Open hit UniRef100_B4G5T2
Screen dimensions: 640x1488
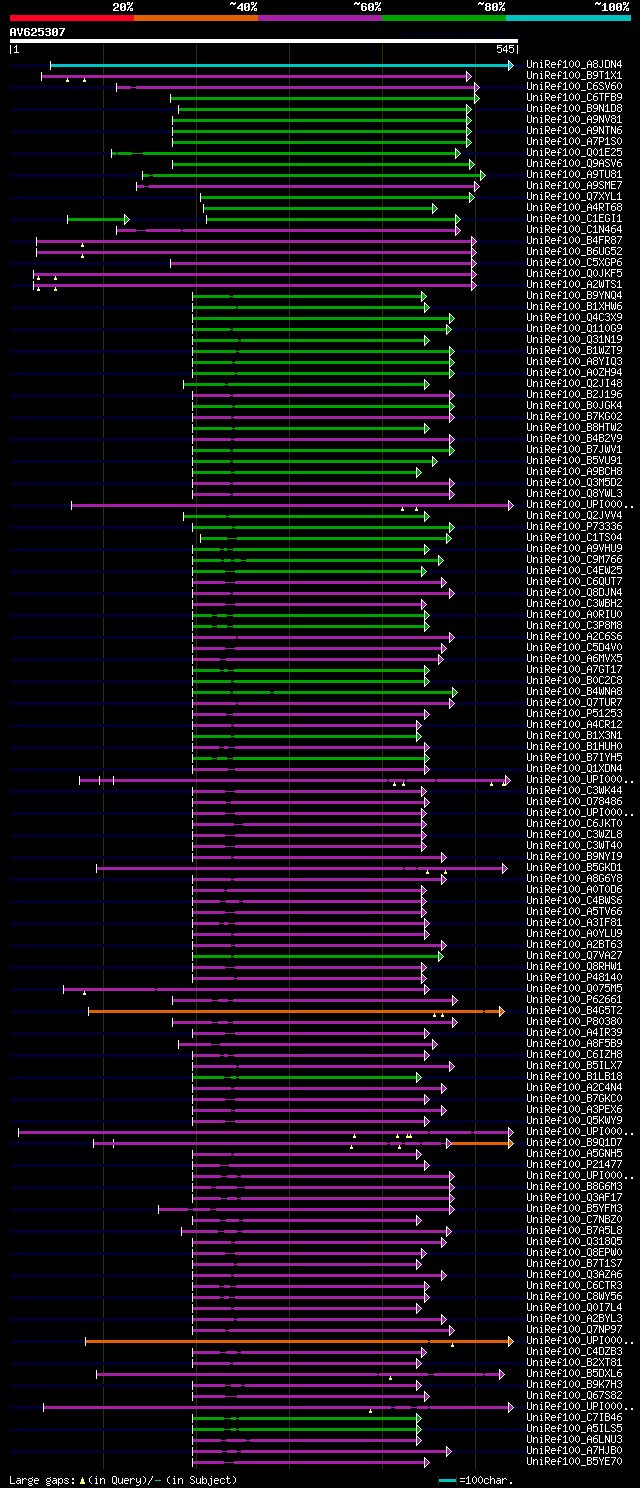(574, 1011)
